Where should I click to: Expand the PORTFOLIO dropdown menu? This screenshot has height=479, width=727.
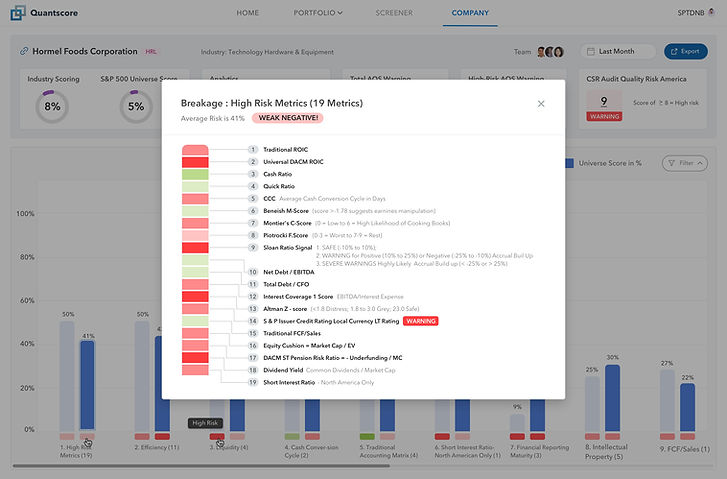coord(318,13)
